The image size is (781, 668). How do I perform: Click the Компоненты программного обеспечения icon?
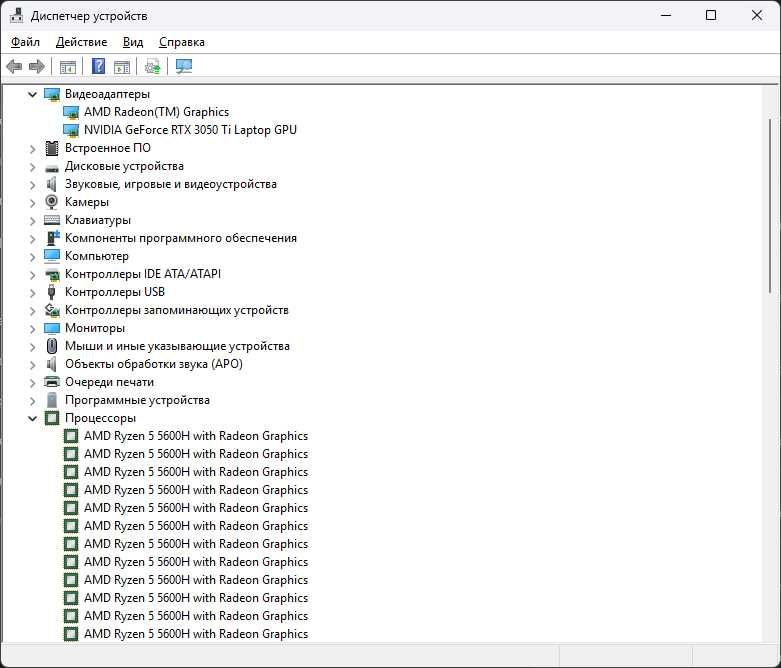click(53, 238)
